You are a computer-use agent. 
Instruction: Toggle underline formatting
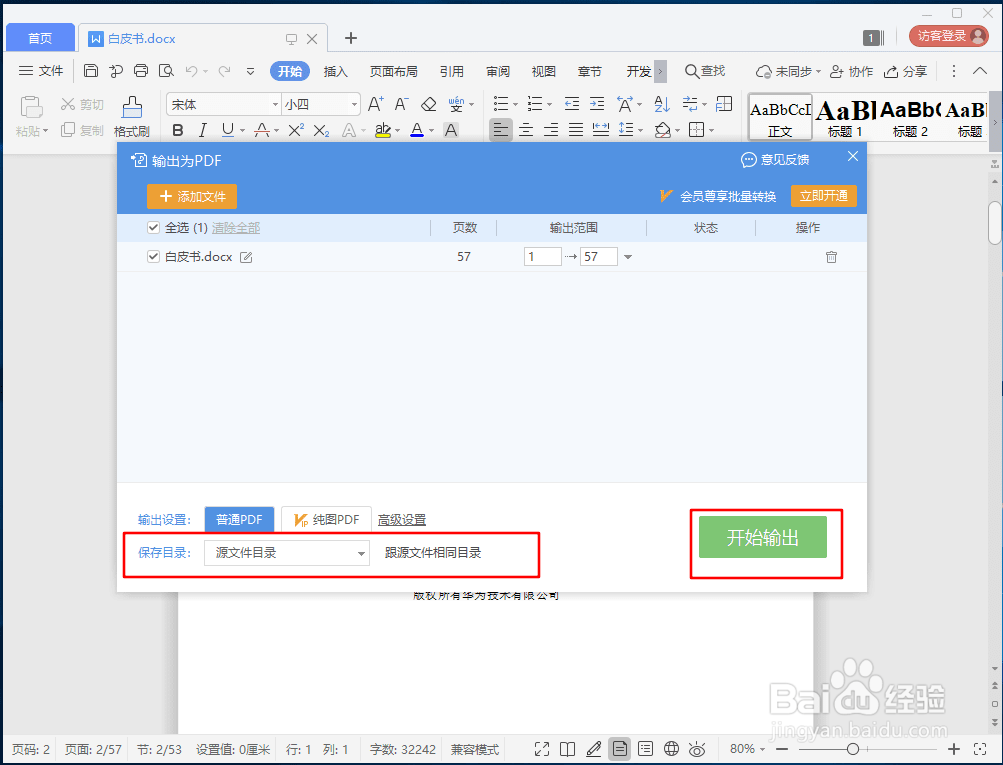click(x=228, y=130)
